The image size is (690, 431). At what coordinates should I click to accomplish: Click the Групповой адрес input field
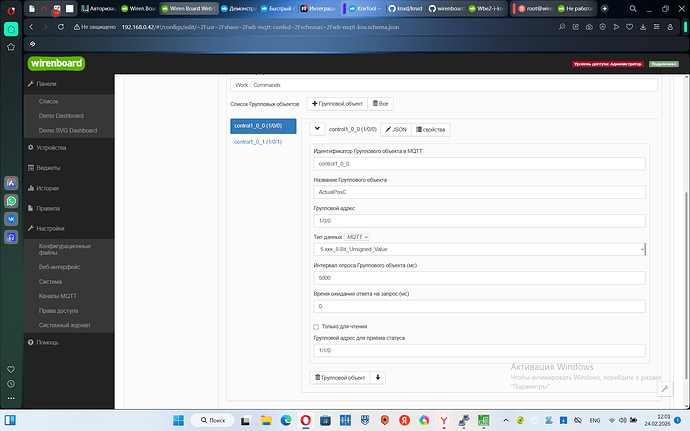479,221
